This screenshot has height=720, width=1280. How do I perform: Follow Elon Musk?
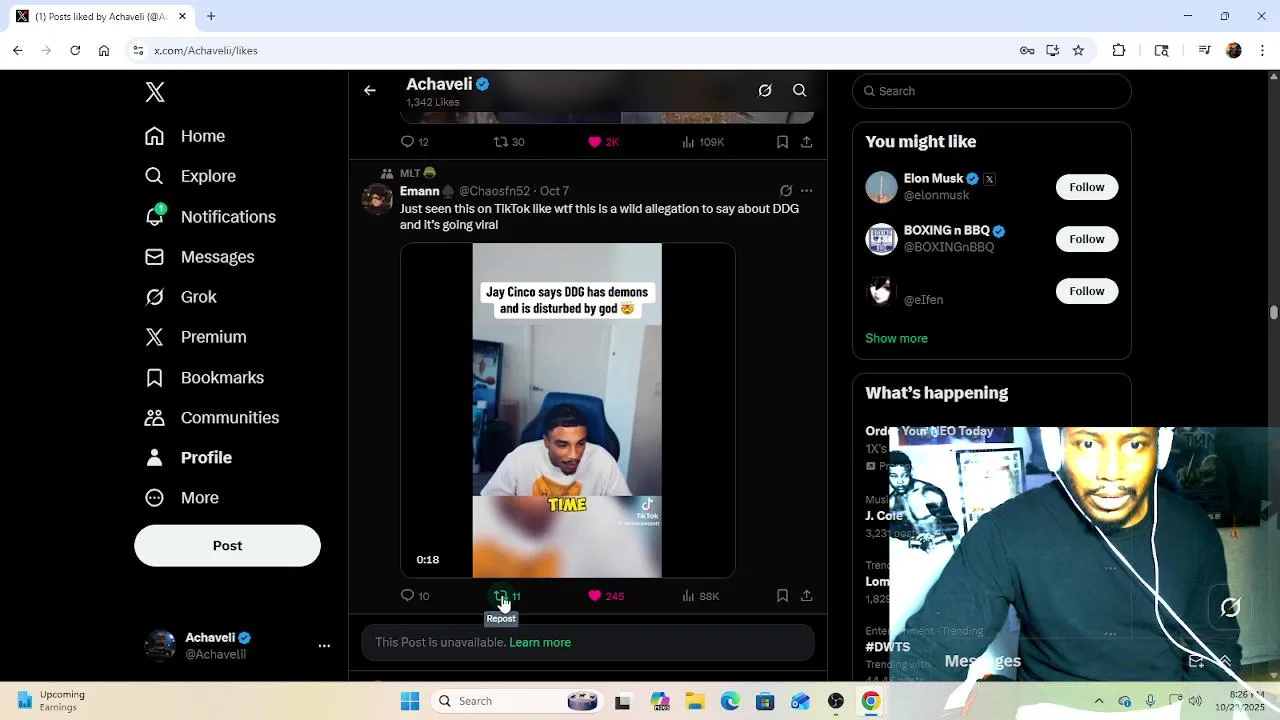pos(1087,187)
